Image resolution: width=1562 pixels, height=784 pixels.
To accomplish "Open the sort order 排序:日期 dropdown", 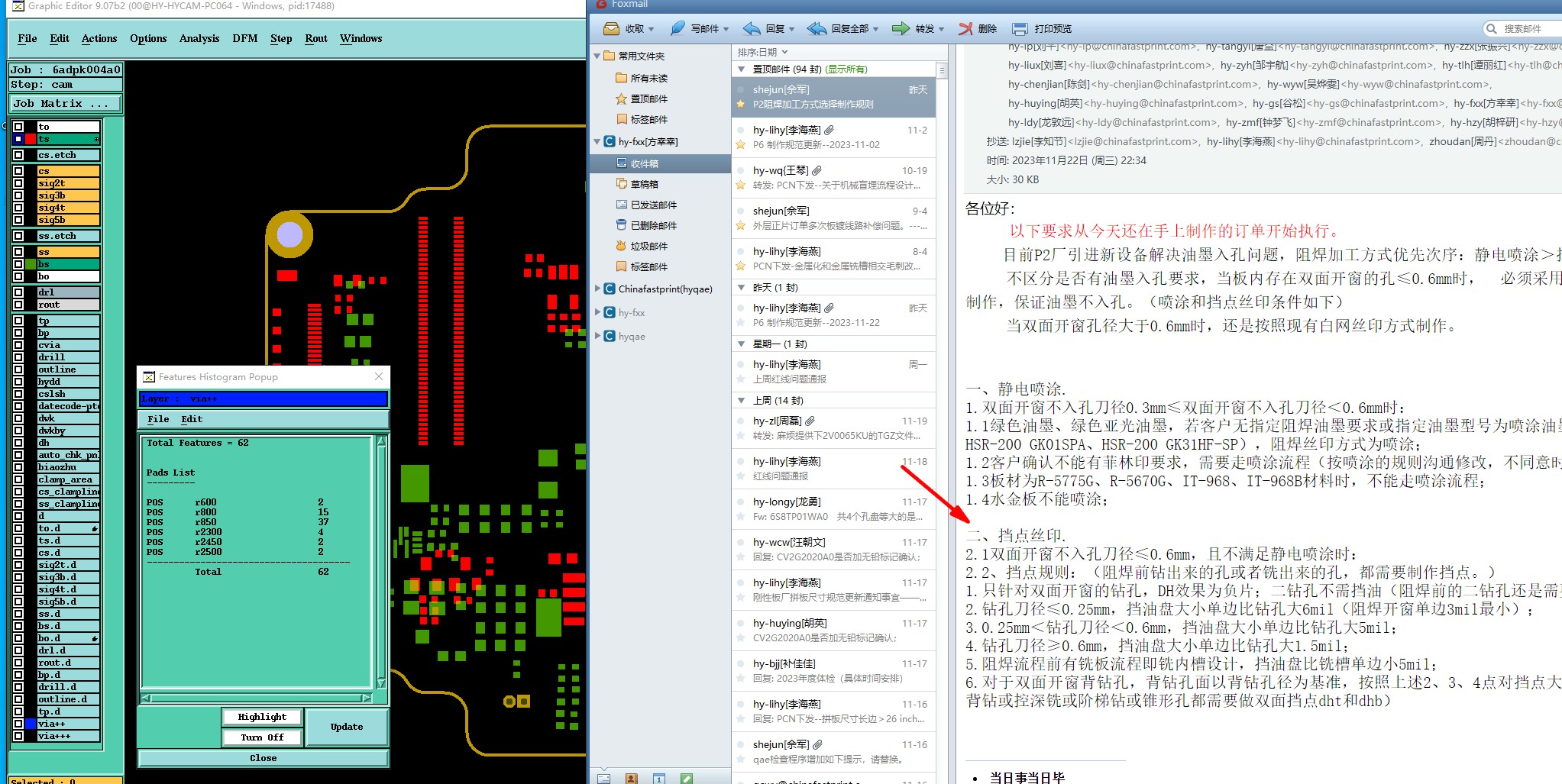I will click(x=762, y=52).
